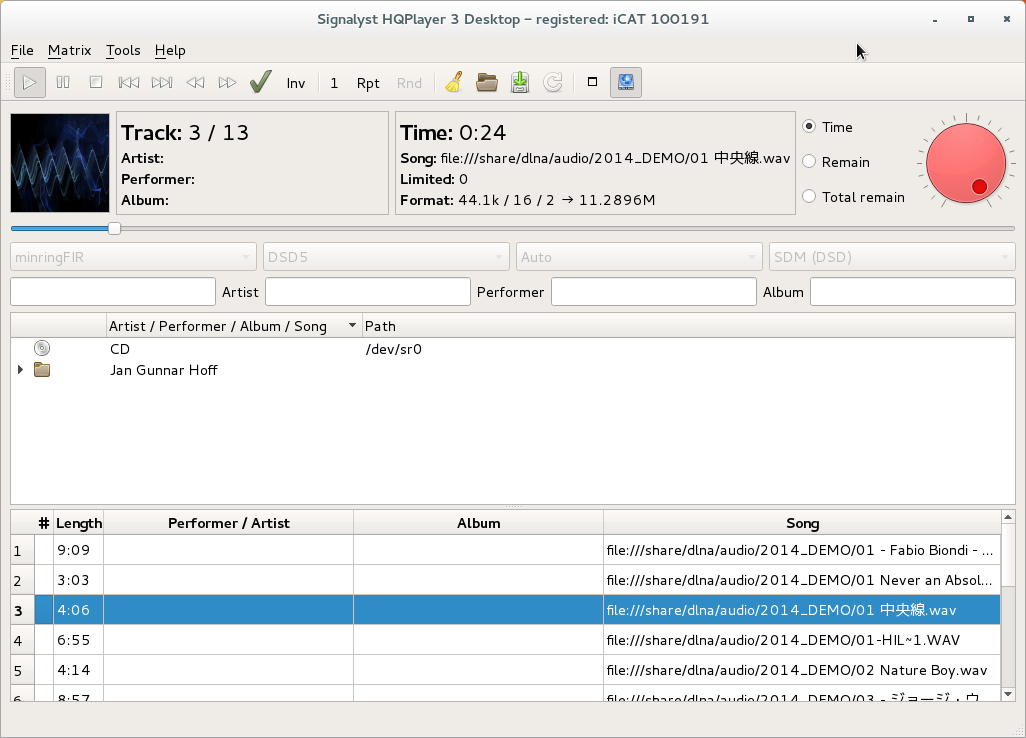Select the 02 Nature Boy.wav playlist row
The image size is (1026, 738).
pyautogui.click(x=505, y=670)
